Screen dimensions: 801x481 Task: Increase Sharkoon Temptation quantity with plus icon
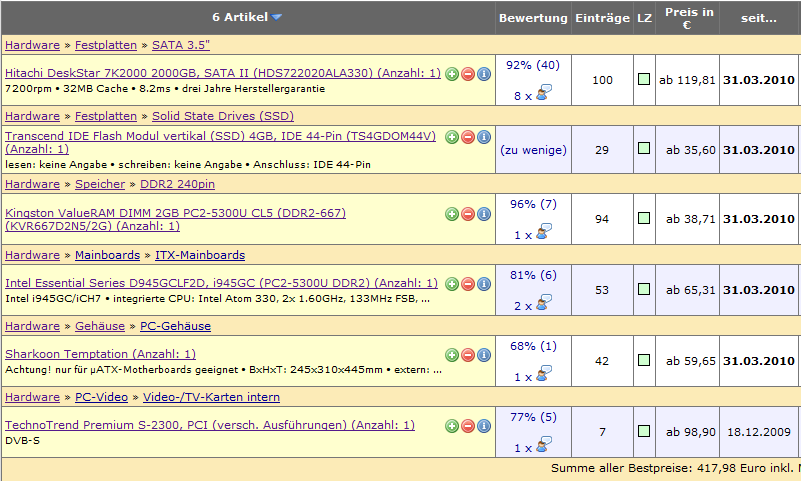click(x=452, y=355)
